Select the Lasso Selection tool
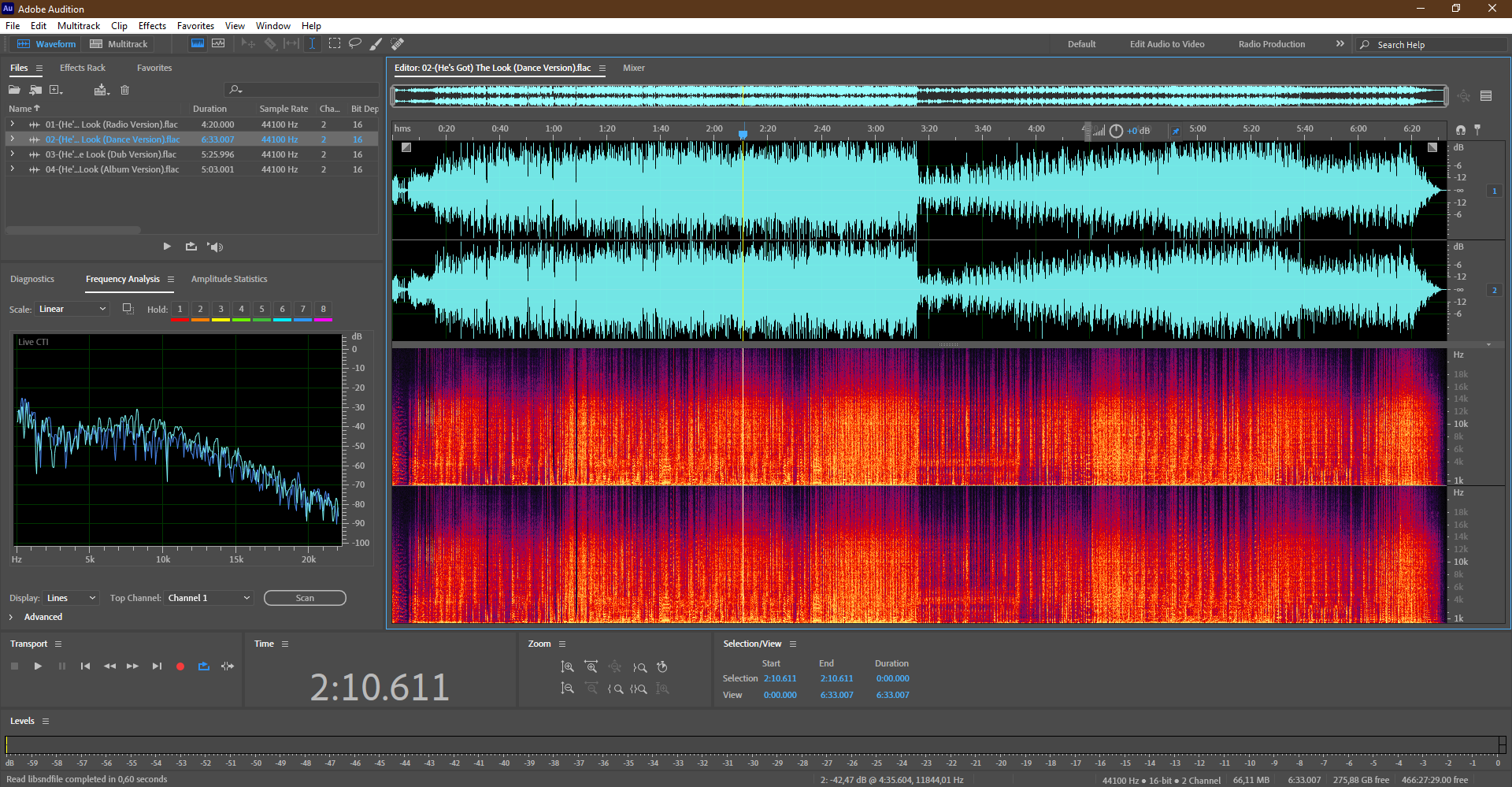This screenshot has width=1512, height=787. click(x=355, y=44)
